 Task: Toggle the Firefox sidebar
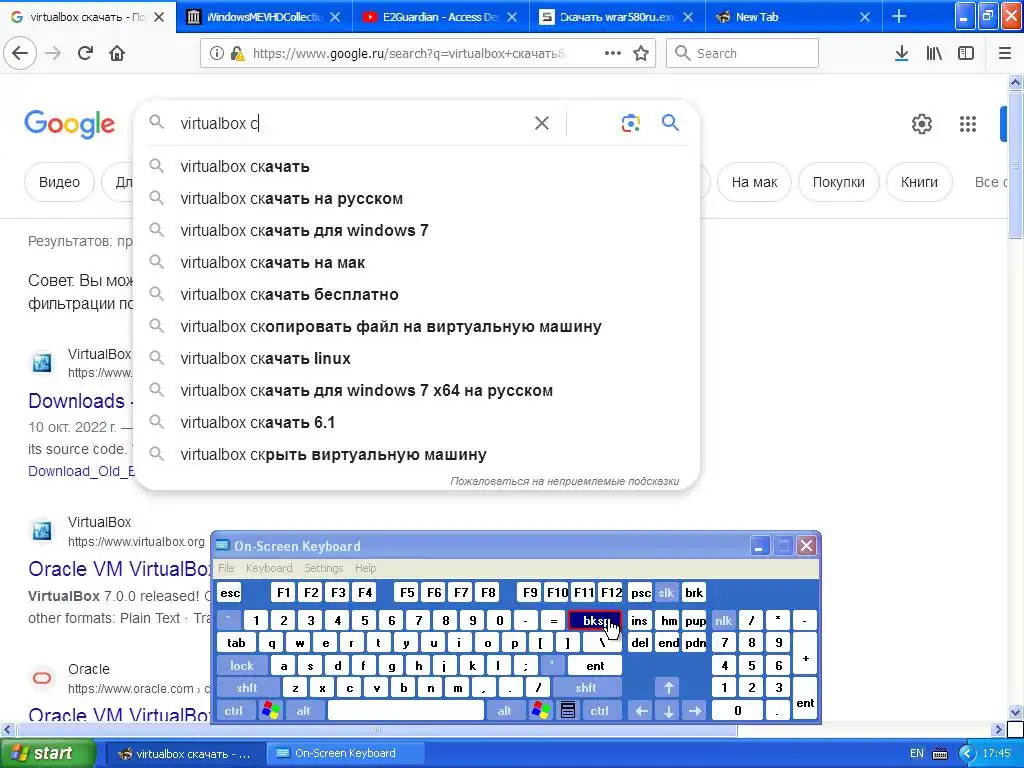(966, 54)
